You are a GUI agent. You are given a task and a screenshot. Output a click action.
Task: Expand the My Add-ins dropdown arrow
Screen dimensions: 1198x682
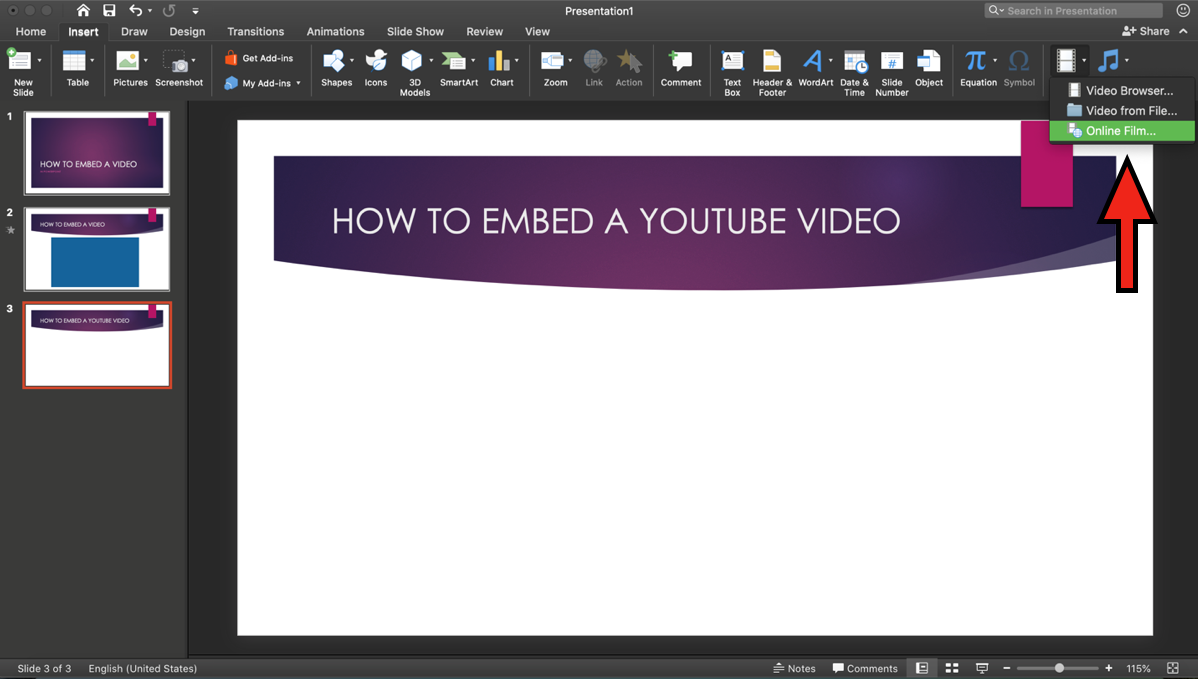coord(298,83)
